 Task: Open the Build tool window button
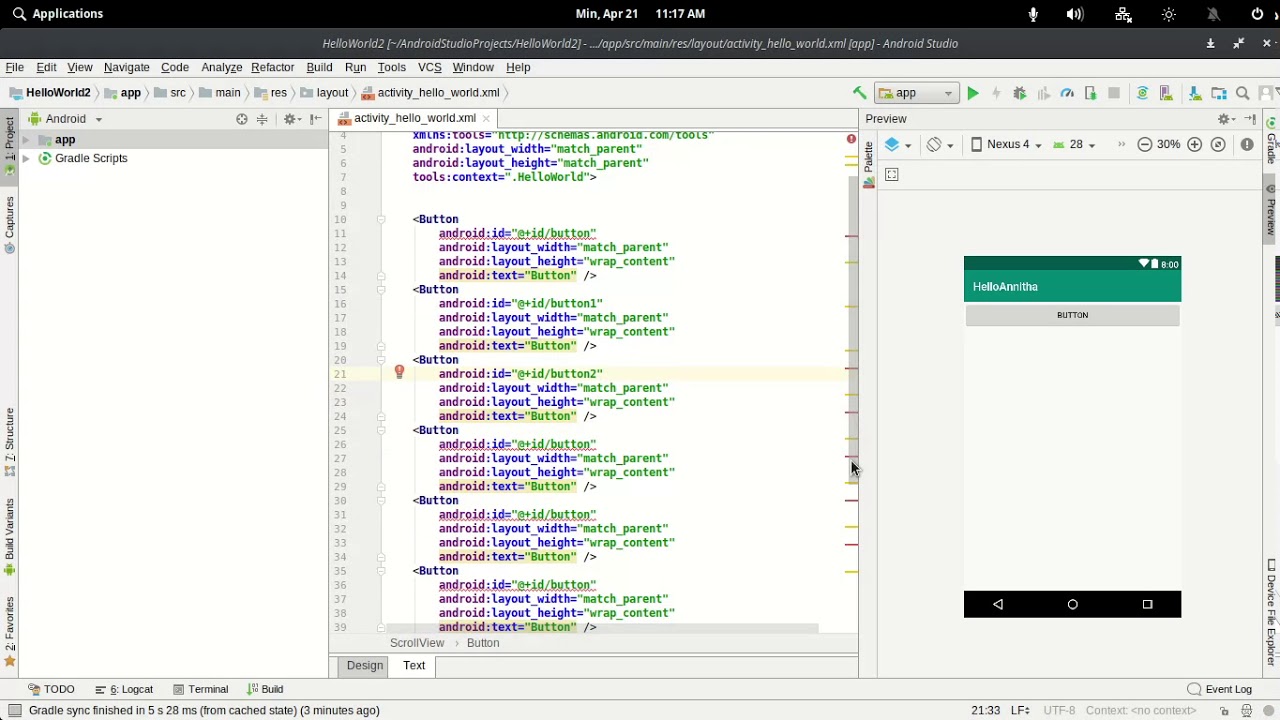[265, 690]
